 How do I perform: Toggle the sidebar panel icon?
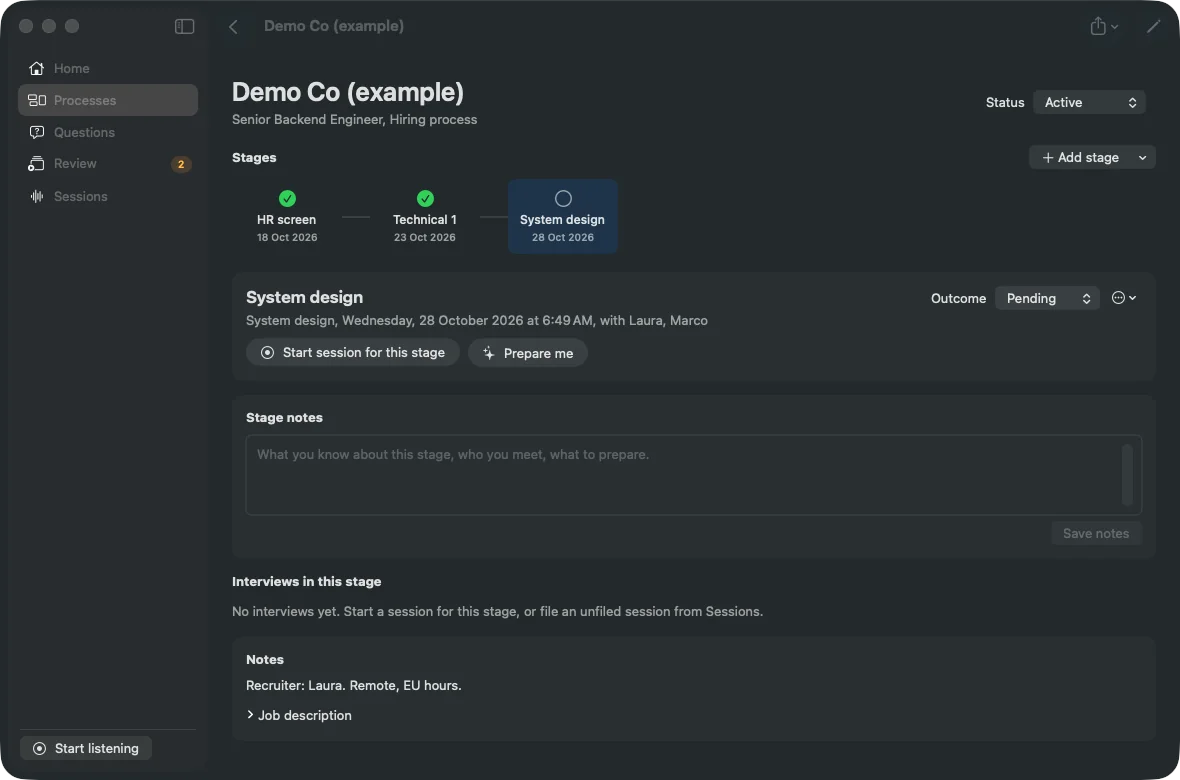[184, 26]
